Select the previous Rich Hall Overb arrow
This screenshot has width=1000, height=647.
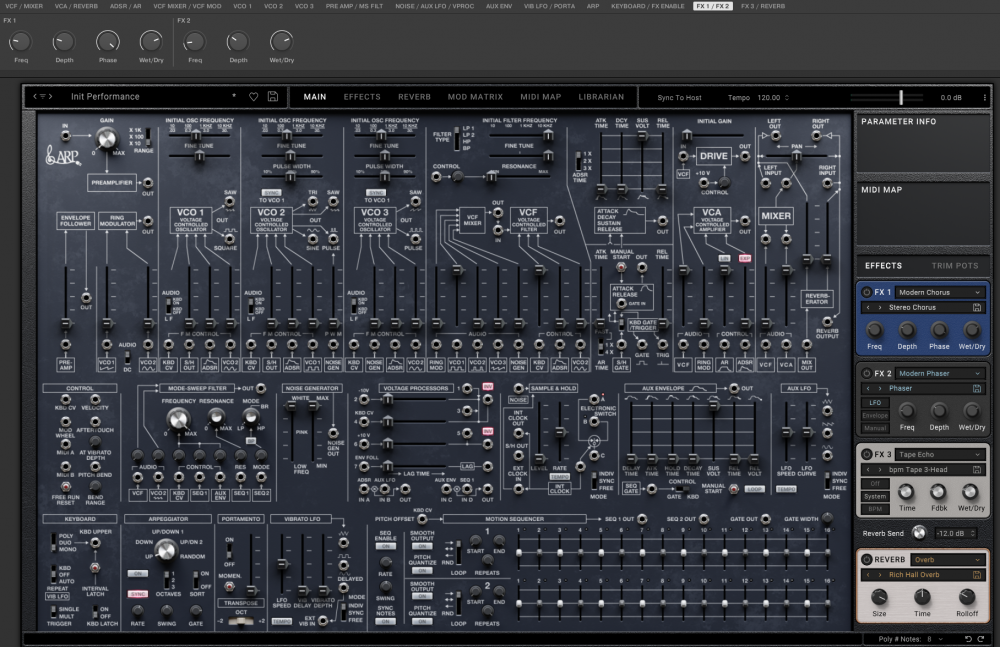point(868,575)
